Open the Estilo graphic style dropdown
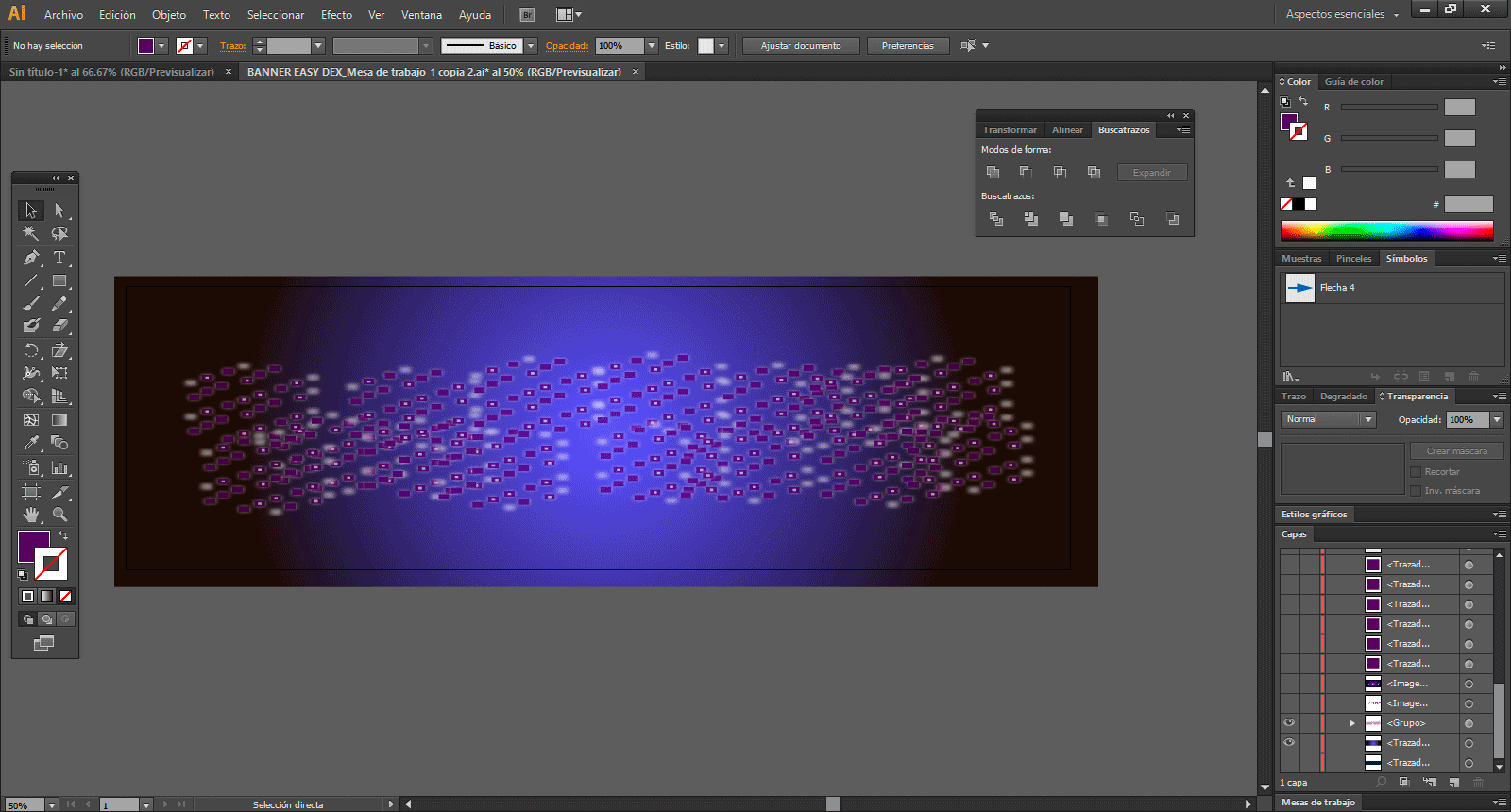This screenshot has height=812, width=1511. coord(722,45)
